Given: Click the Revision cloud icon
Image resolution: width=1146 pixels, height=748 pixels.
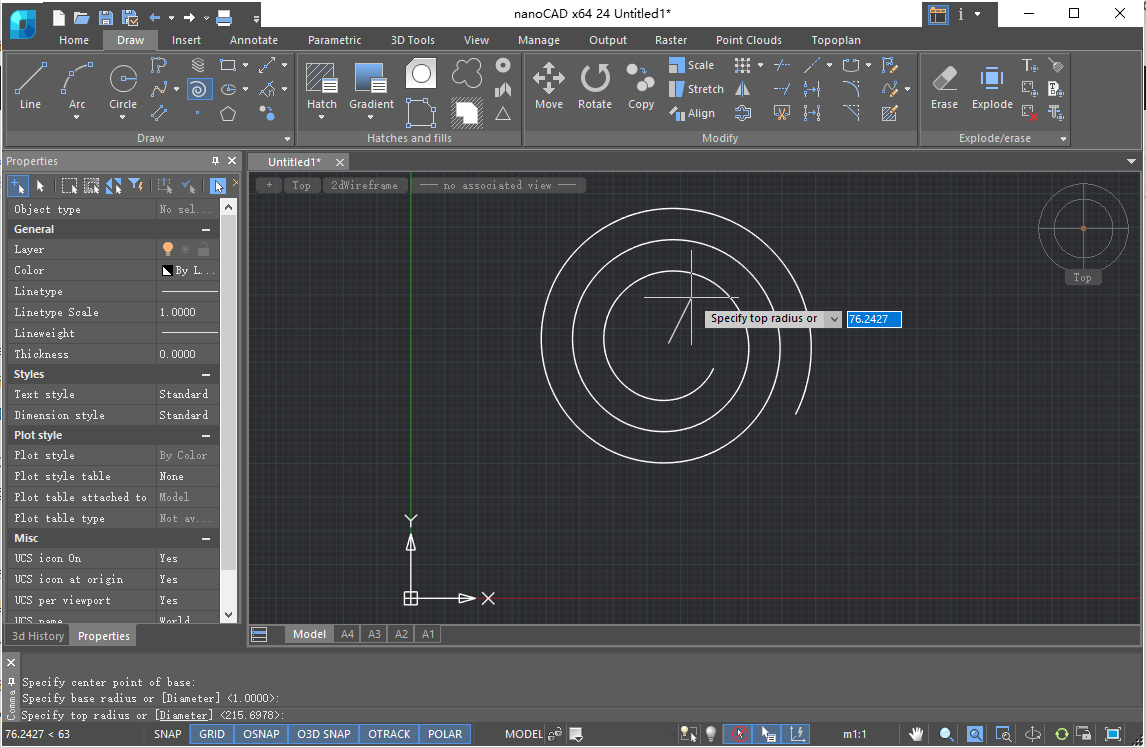Looking at the screenshot, I should coord(467,72).
